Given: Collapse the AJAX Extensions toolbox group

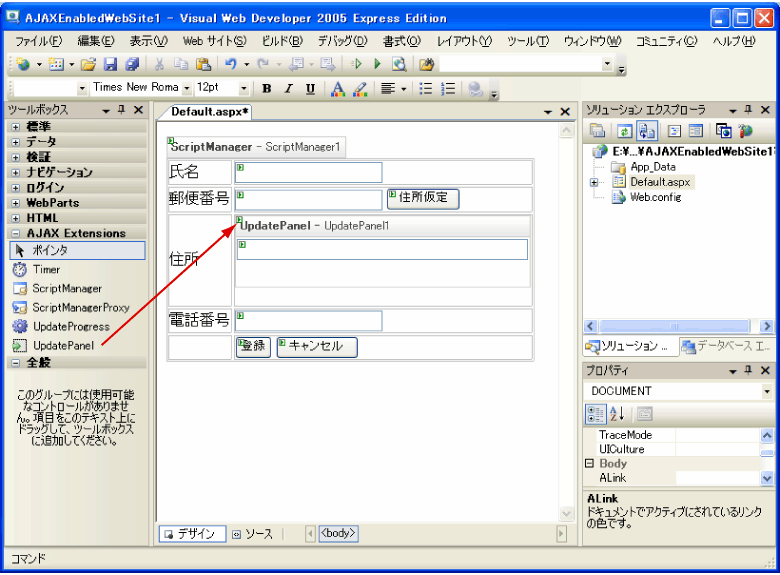Looking at the screenshot, I should 16,233.
